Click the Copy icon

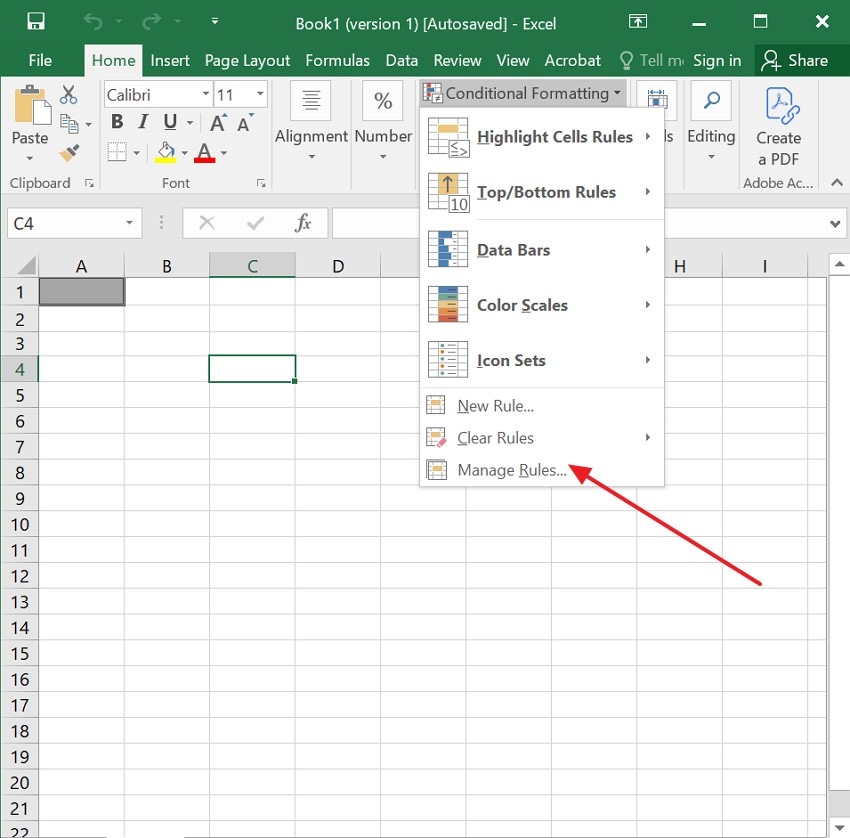69,124
